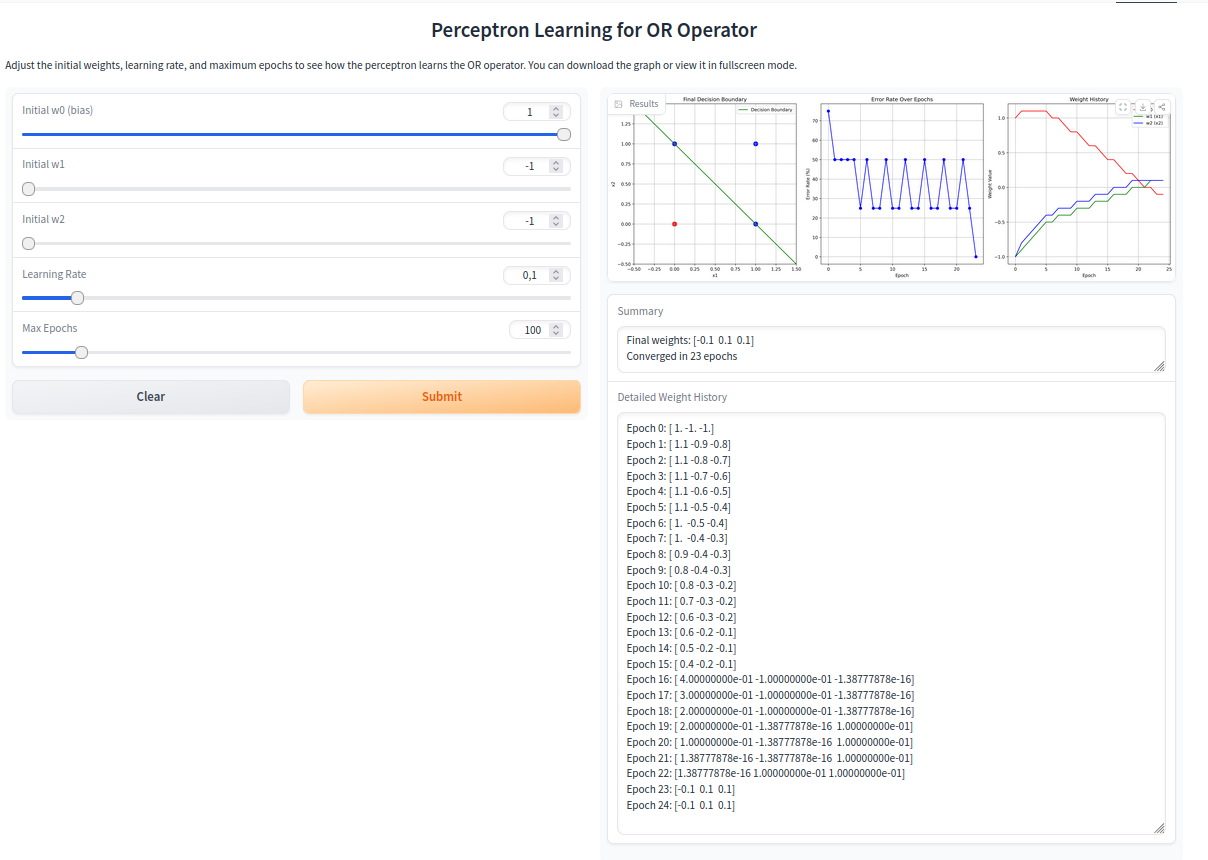Download the graph as an image

click(1141, 107)
